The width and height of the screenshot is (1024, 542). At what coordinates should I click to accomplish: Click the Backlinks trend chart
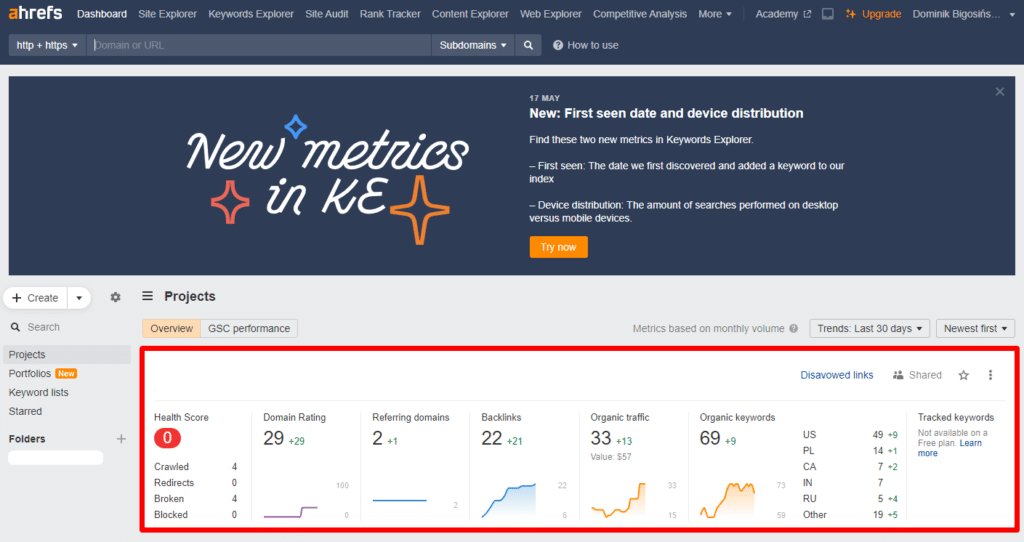tap(509, 500)
